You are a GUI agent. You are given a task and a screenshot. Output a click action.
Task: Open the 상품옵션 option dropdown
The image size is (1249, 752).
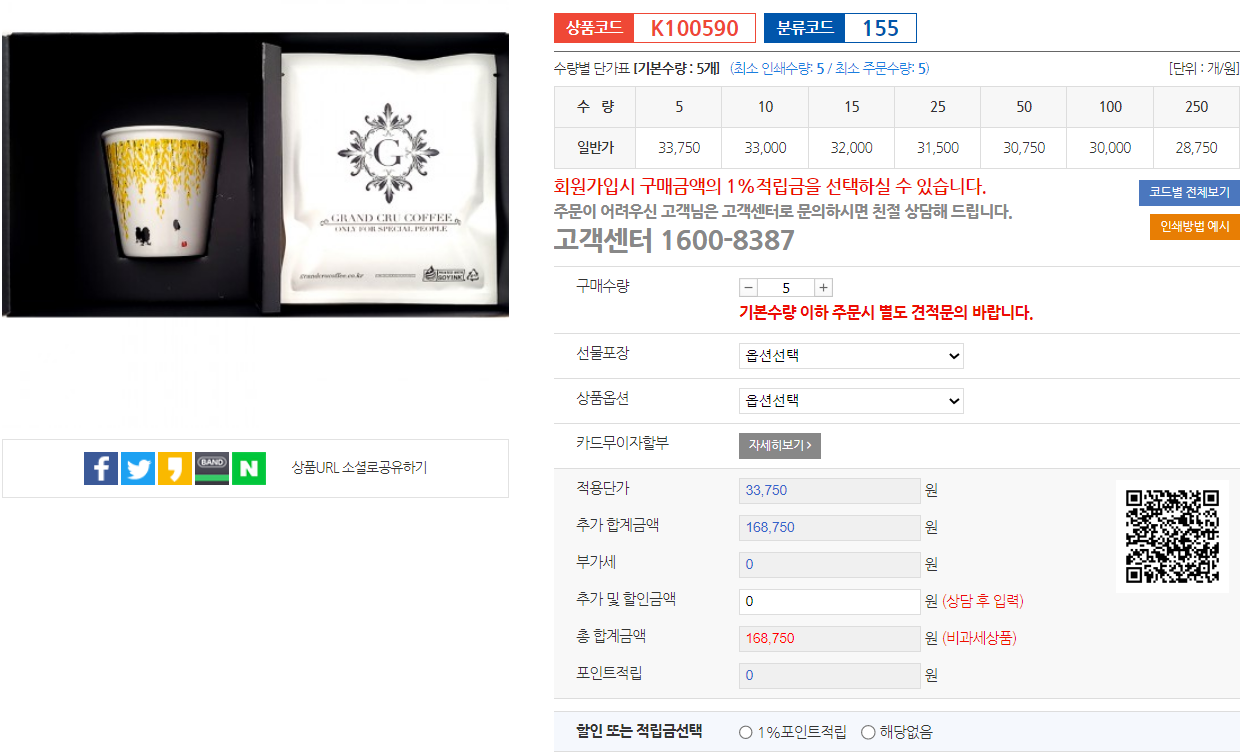click(x=851, y=401)
